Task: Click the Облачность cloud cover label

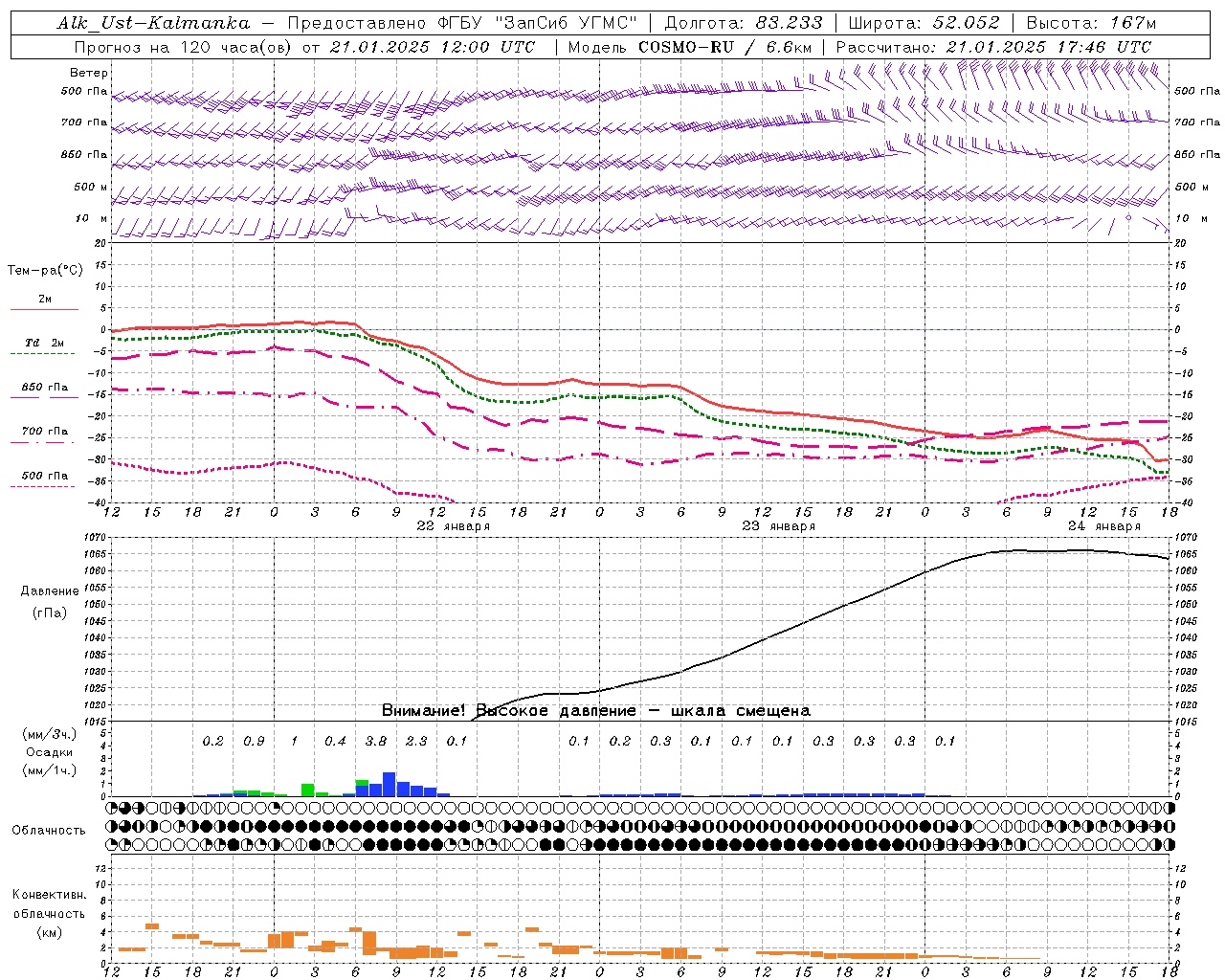Action: tap(49, 830)
